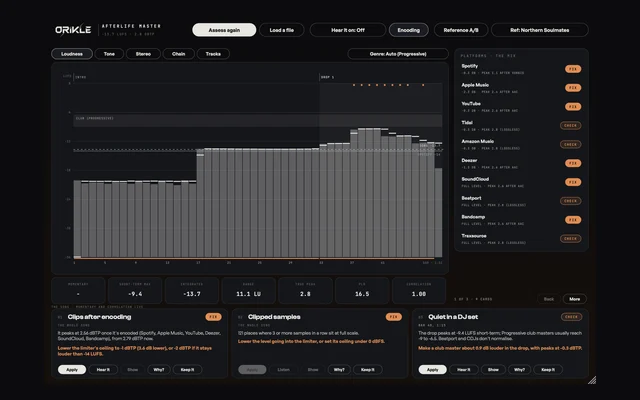Click Listen on the Clipped samples card
The image size is (640, 400).
[x=284, y=369]
